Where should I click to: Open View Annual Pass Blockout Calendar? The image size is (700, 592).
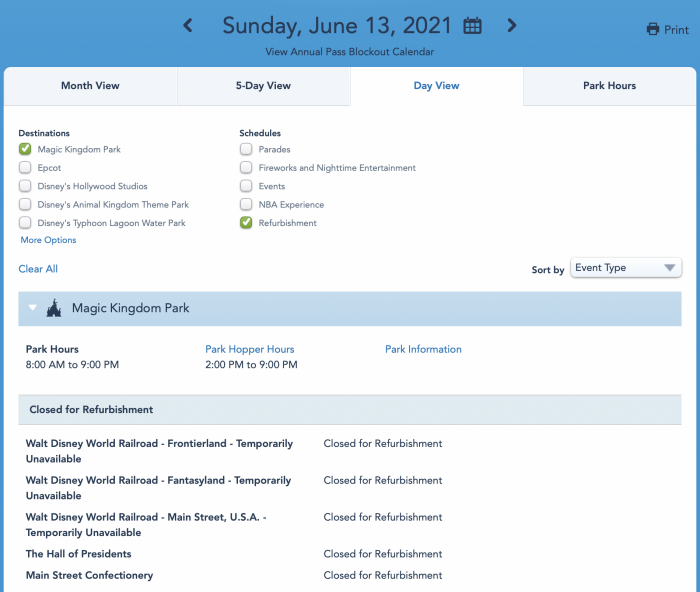[350, 52]
